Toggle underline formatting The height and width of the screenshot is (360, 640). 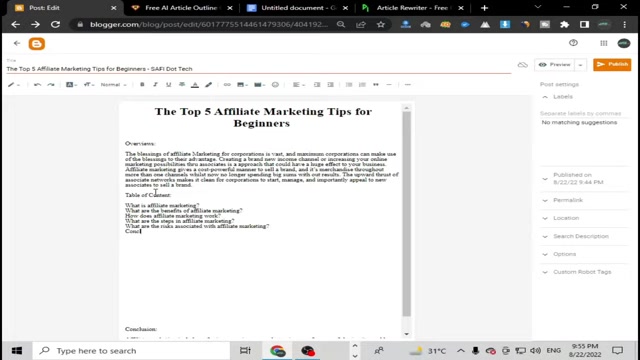[168, 84]
